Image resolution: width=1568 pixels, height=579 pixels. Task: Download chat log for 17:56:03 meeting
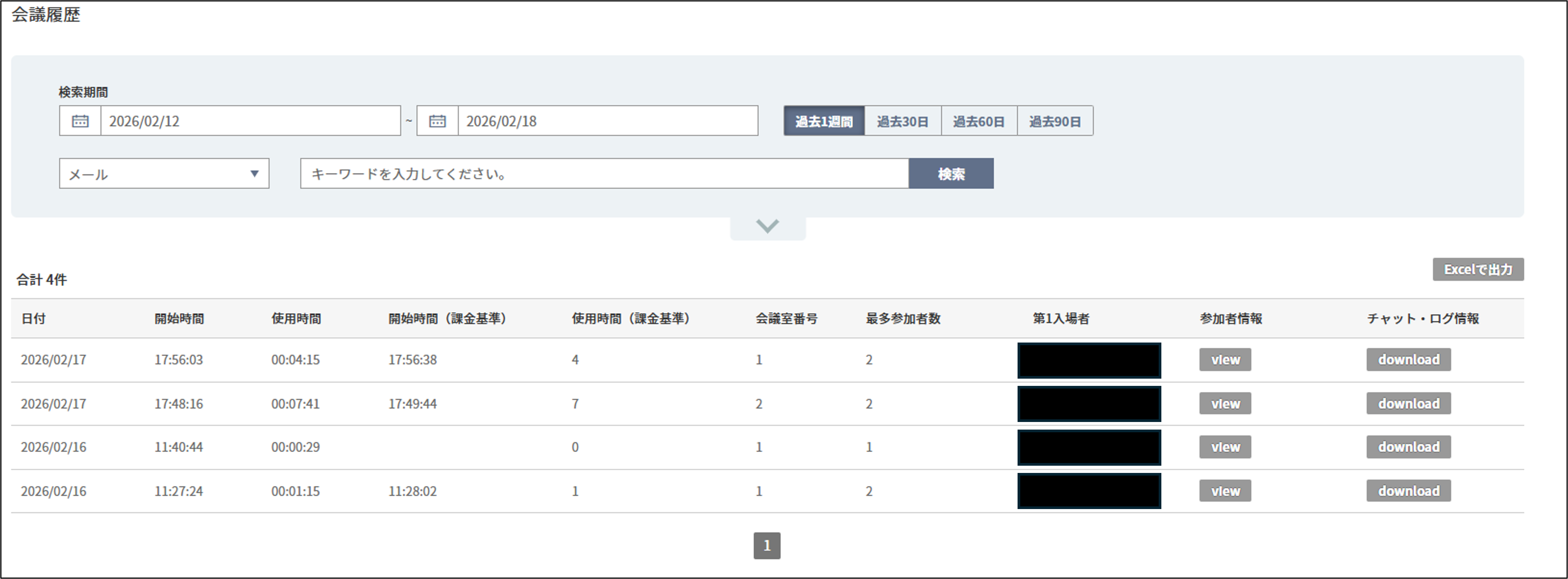click(1408, 359)
